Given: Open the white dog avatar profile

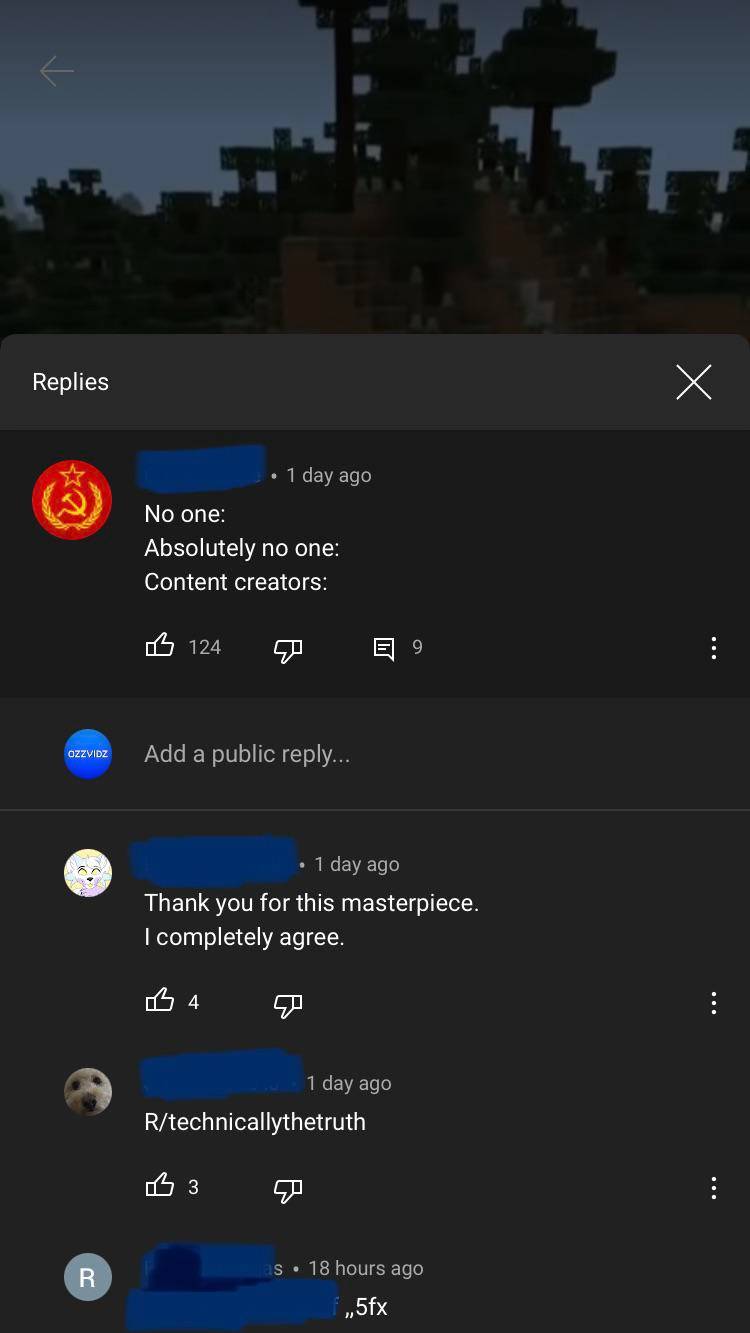Looking at the screenshot, I should click(88, 1091).
